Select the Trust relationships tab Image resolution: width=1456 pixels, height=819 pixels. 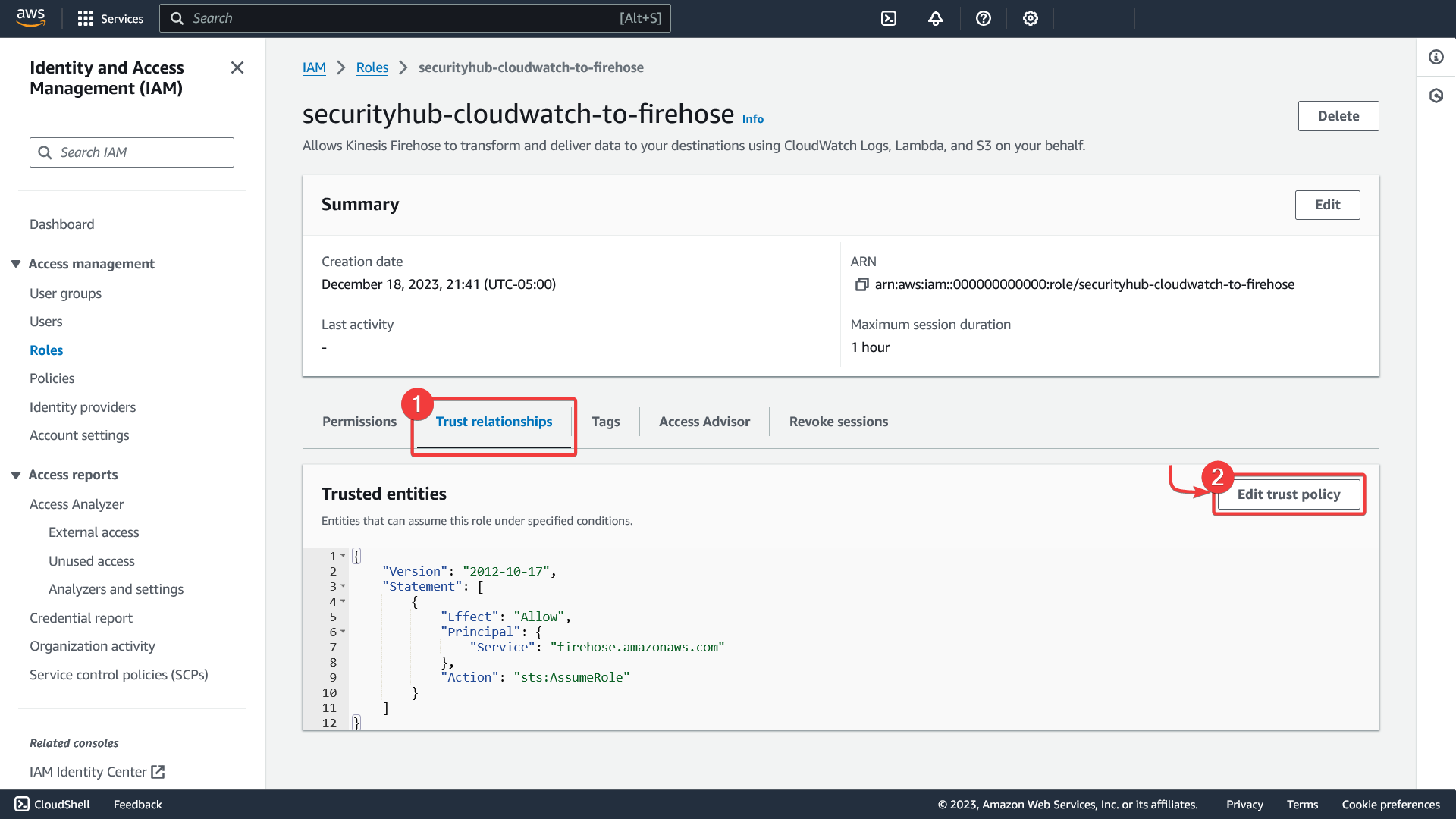point(494,422)
